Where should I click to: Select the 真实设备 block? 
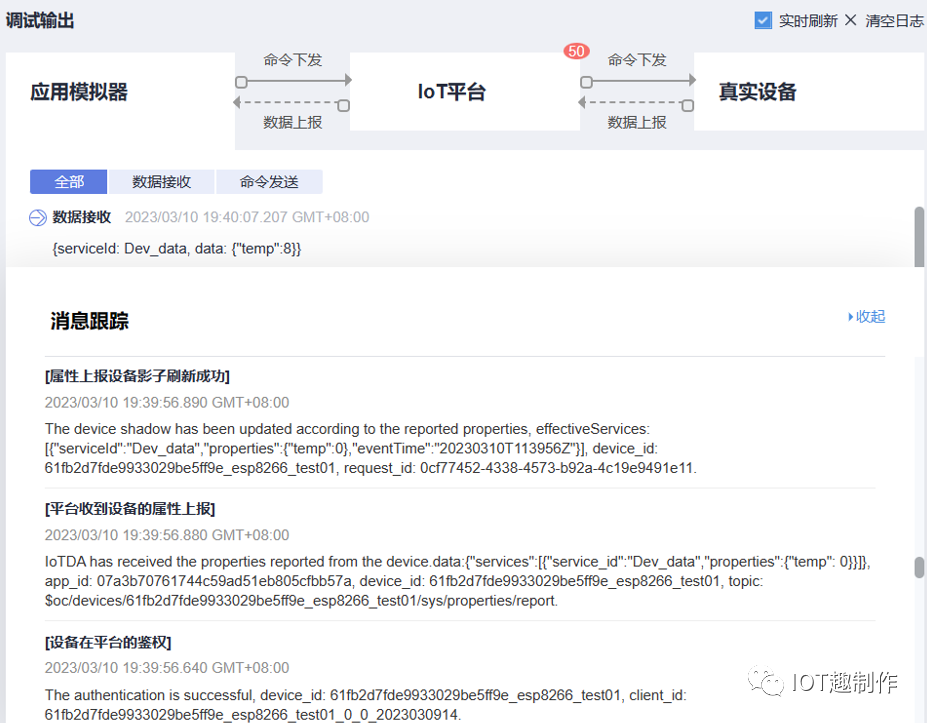pos(757,92)
